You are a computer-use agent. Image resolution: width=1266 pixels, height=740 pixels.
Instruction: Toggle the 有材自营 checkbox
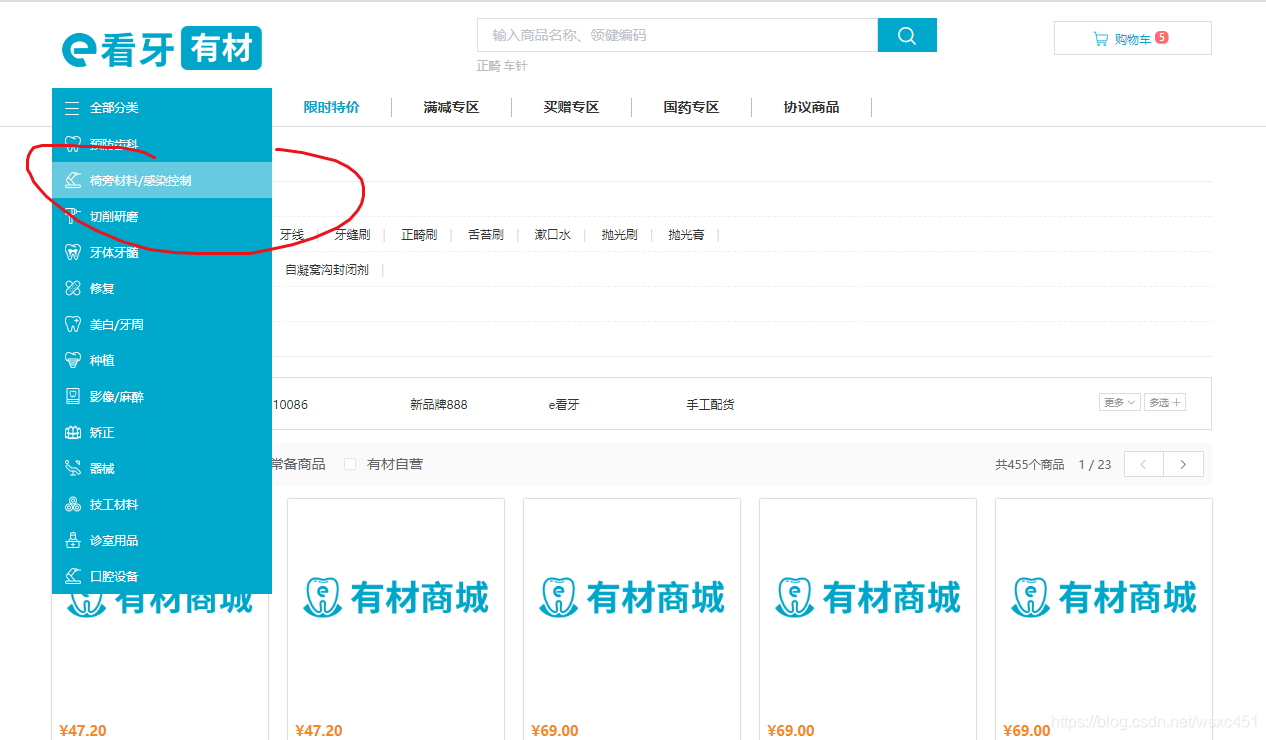tap(350, 464)
